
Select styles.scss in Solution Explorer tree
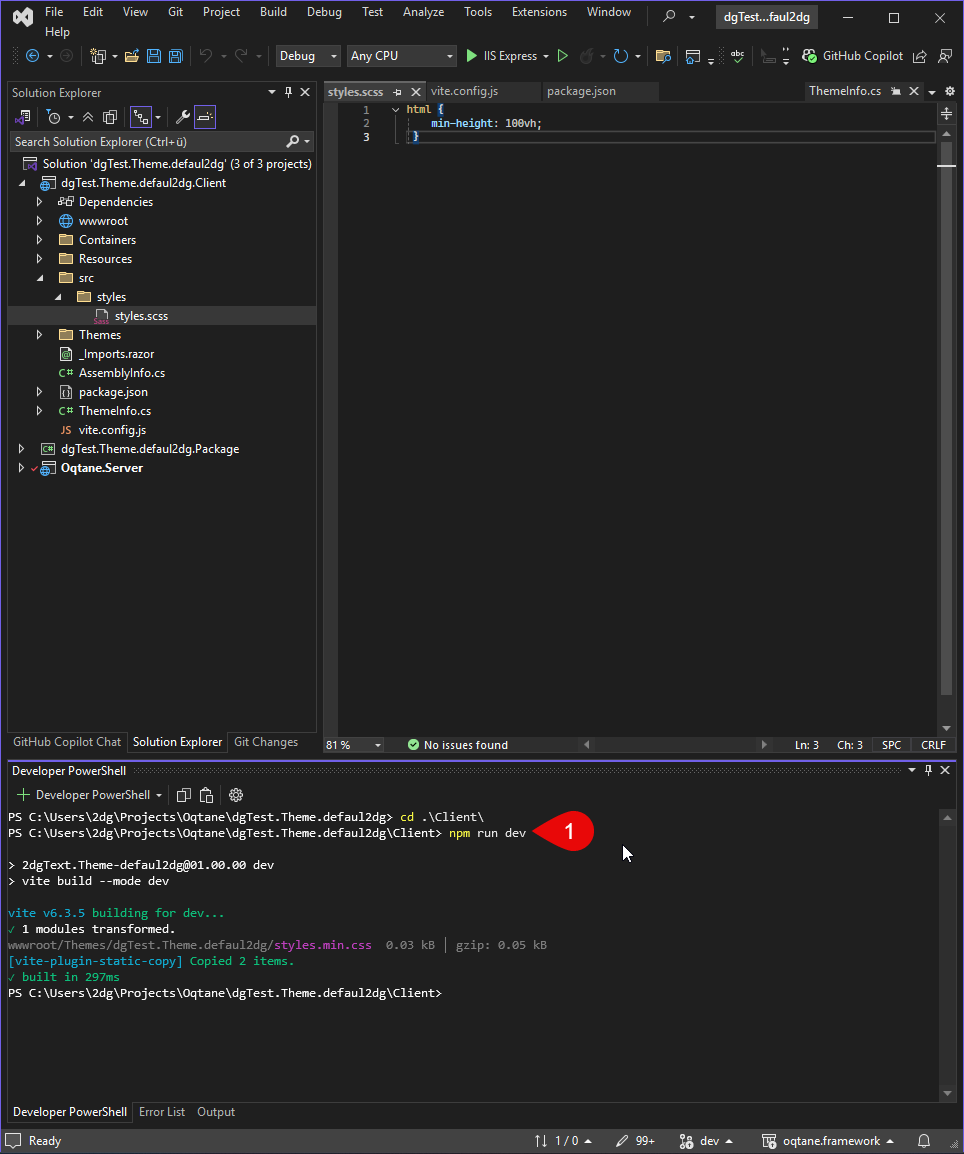click(x=141, y=316)
